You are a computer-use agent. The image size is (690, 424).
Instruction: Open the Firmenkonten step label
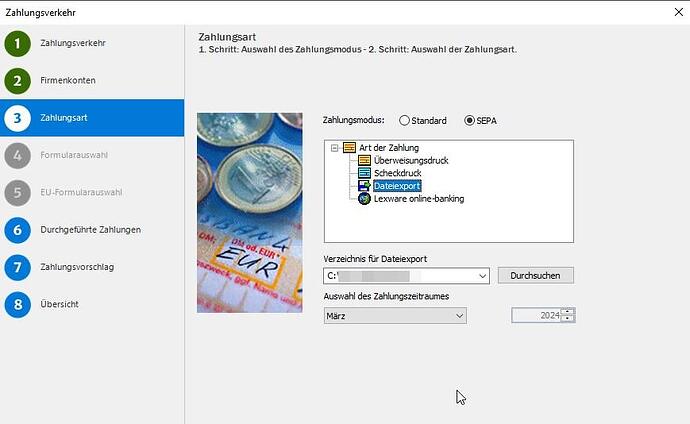click(x=68, y=81)
